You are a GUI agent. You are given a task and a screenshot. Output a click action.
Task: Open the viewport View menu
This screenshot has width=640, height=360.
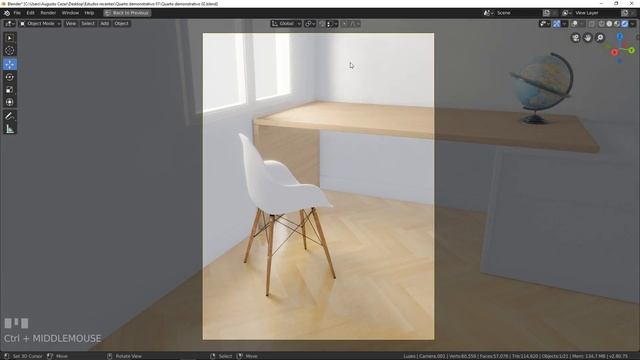coord(71,24)
